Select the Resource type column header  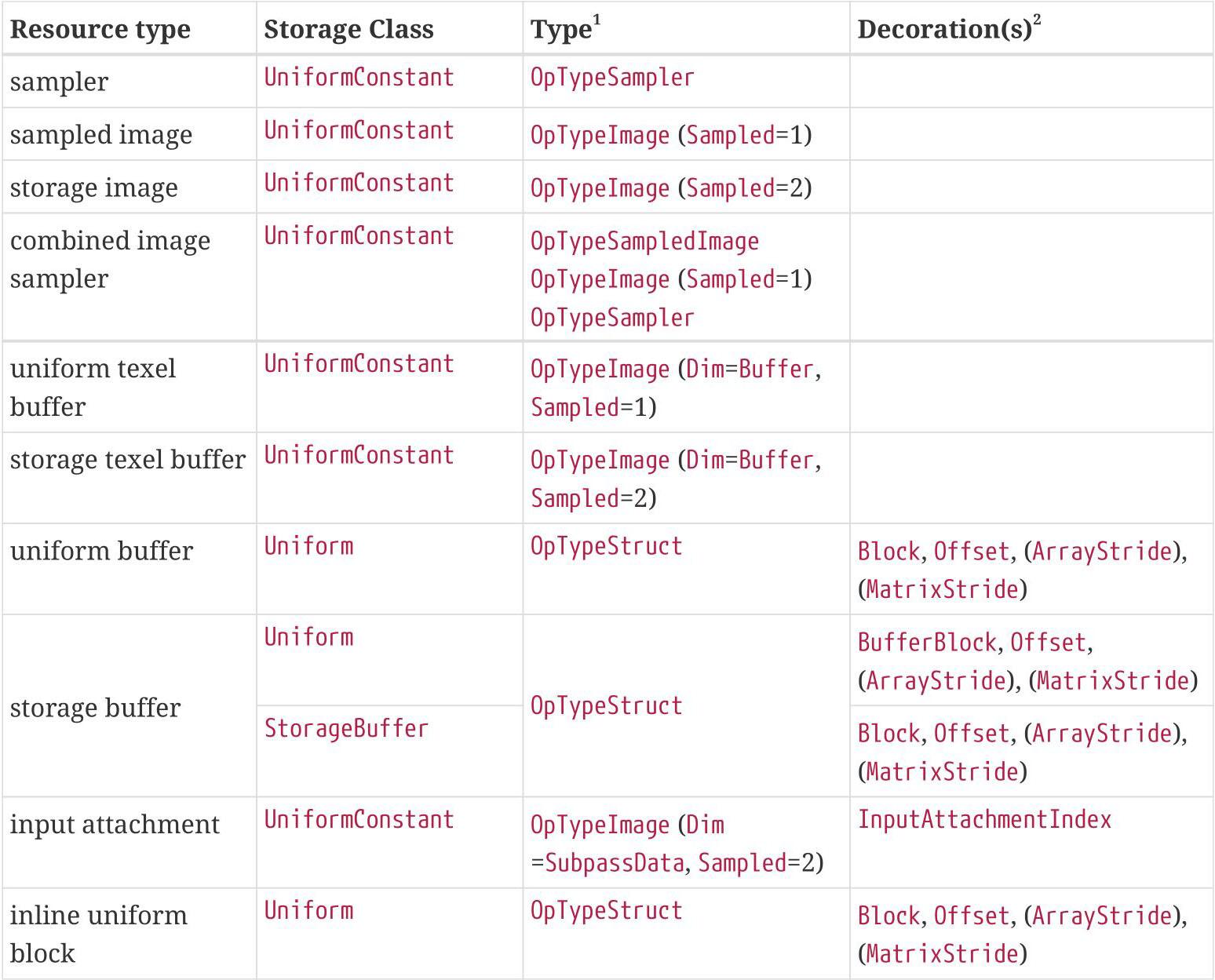[100, 29]
